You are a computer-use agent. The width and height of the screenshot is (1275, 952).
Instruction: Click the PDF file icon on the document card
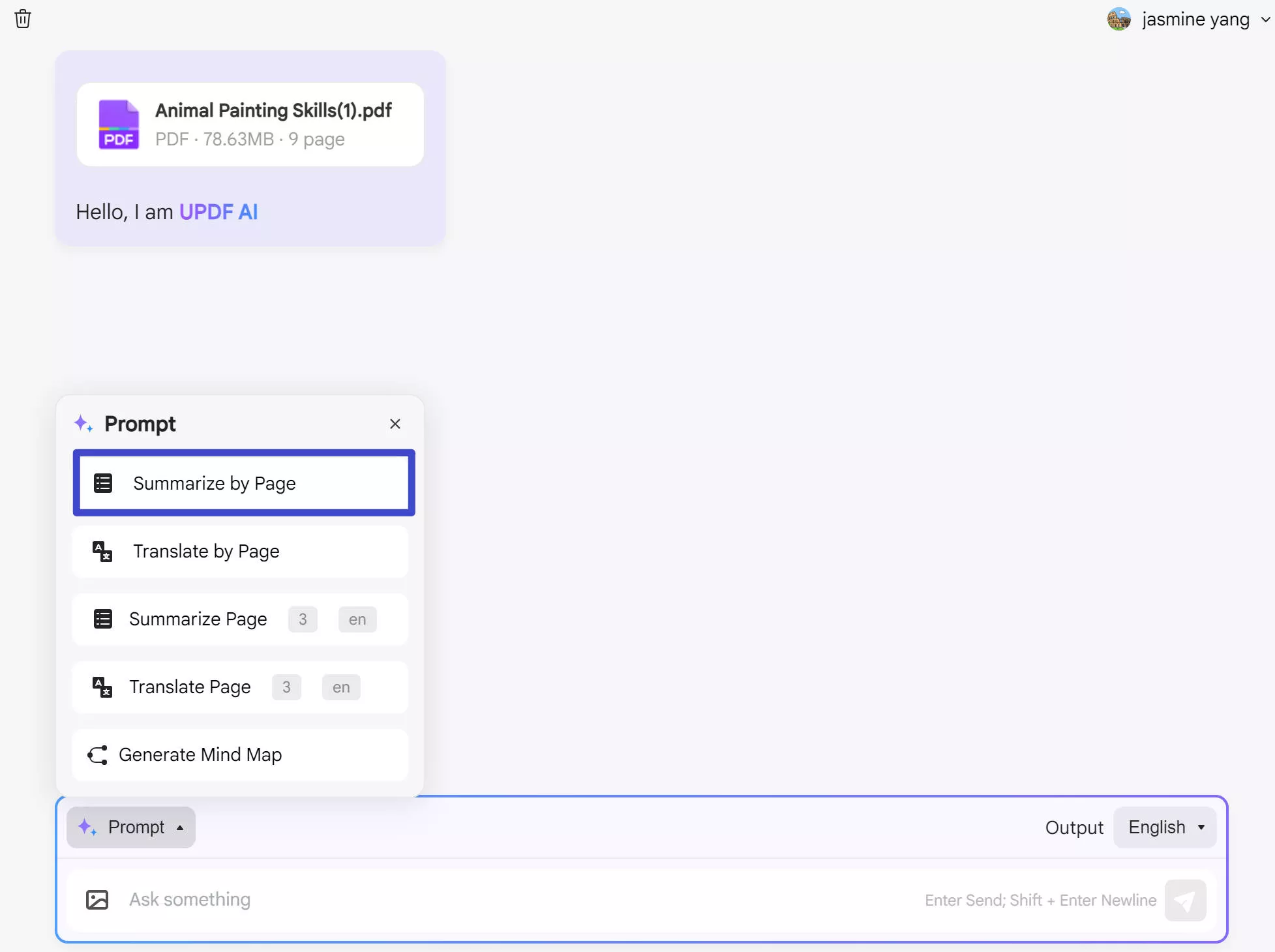click(118, 124)
